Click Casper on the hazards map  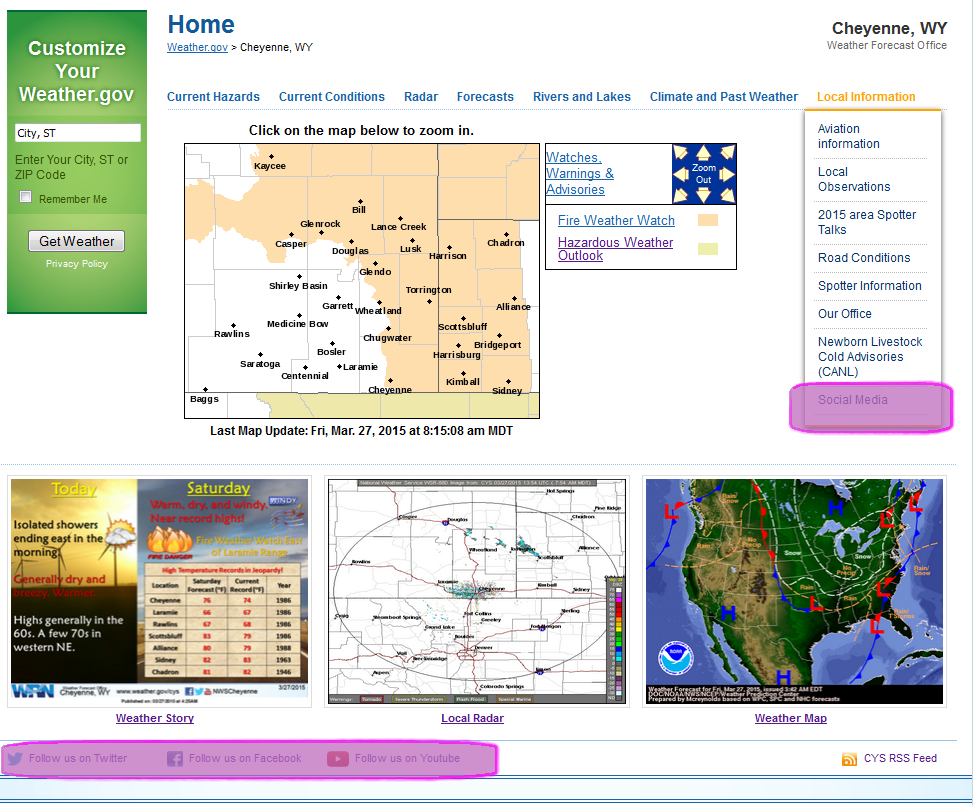290,243
